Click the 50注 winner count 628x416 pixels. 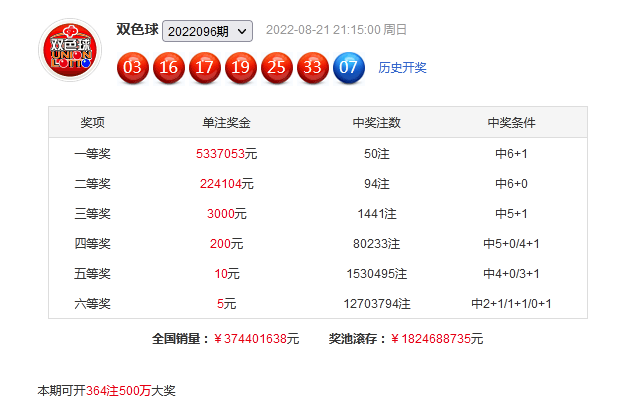coord(376,154)
